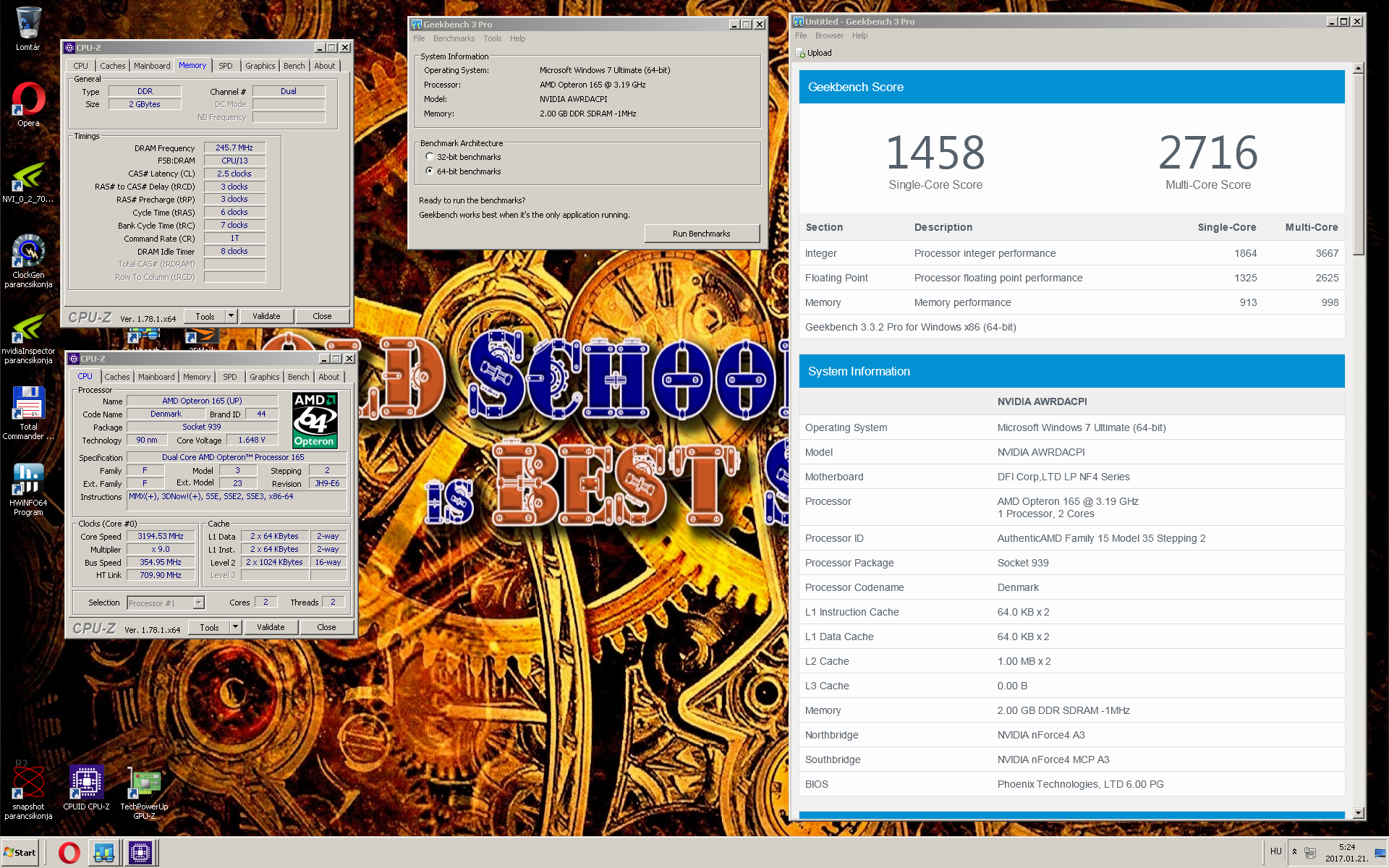Screen dimensions: 1389x868
Task: Click Validate in CPU-Z CPU window
Action: (271, 627)
